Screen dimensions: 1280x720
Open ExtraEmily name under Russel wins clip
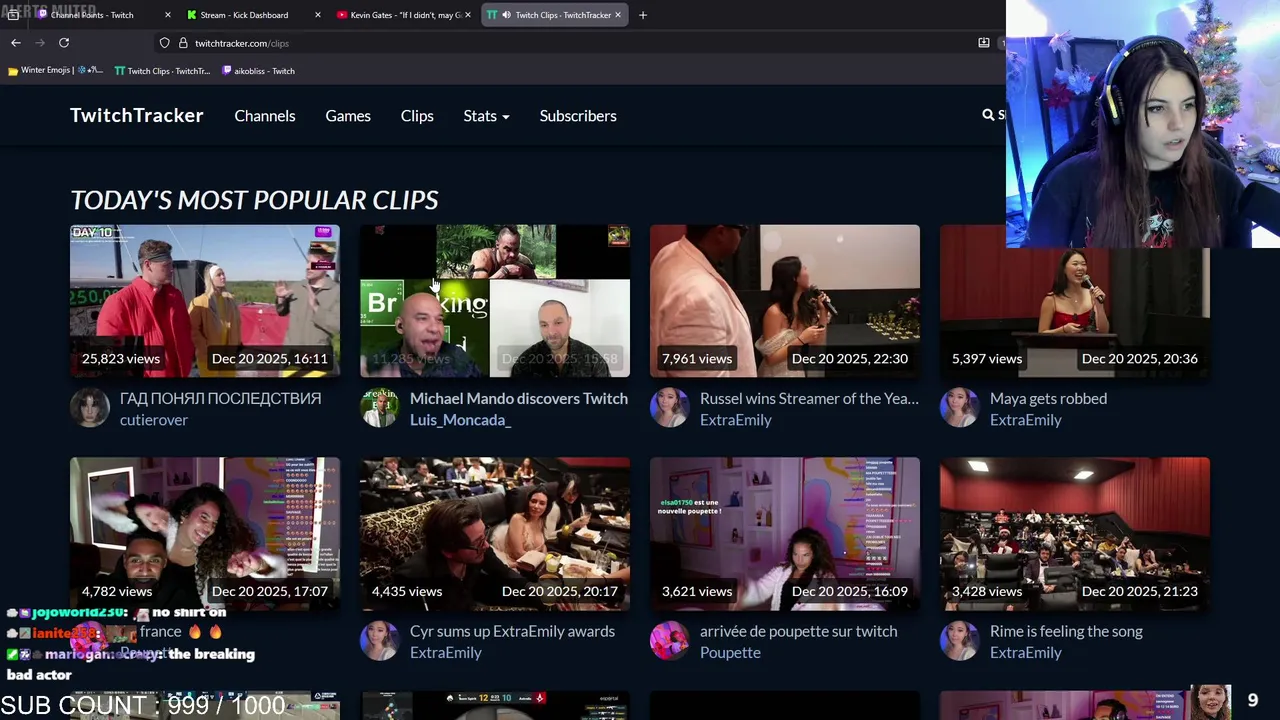[x=736, y=420]
